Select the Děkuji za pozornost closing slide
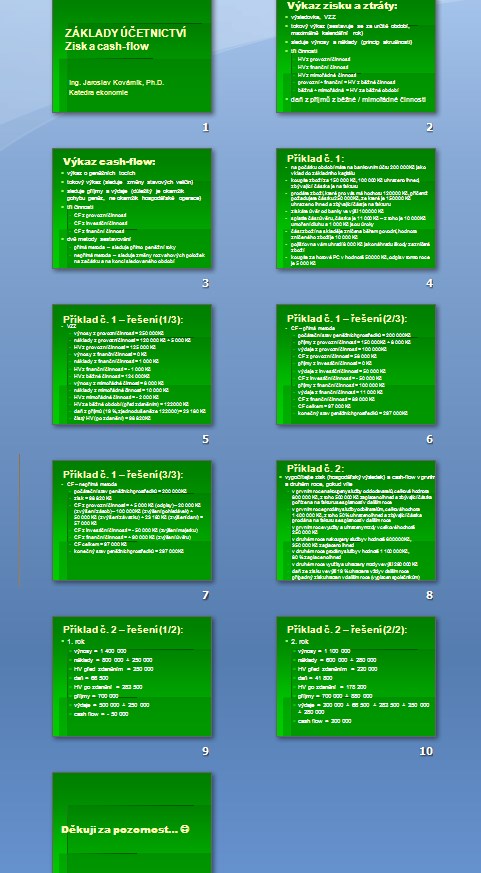 pyautogui.click(x=132, y=823)
